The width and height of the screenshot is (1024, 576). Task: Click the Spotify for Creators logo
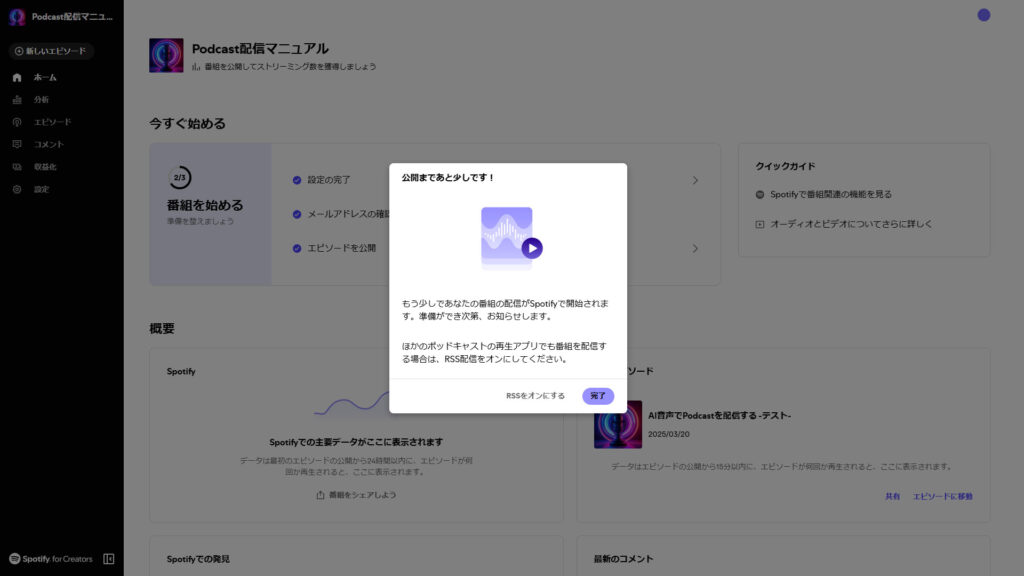click(51, 559)
